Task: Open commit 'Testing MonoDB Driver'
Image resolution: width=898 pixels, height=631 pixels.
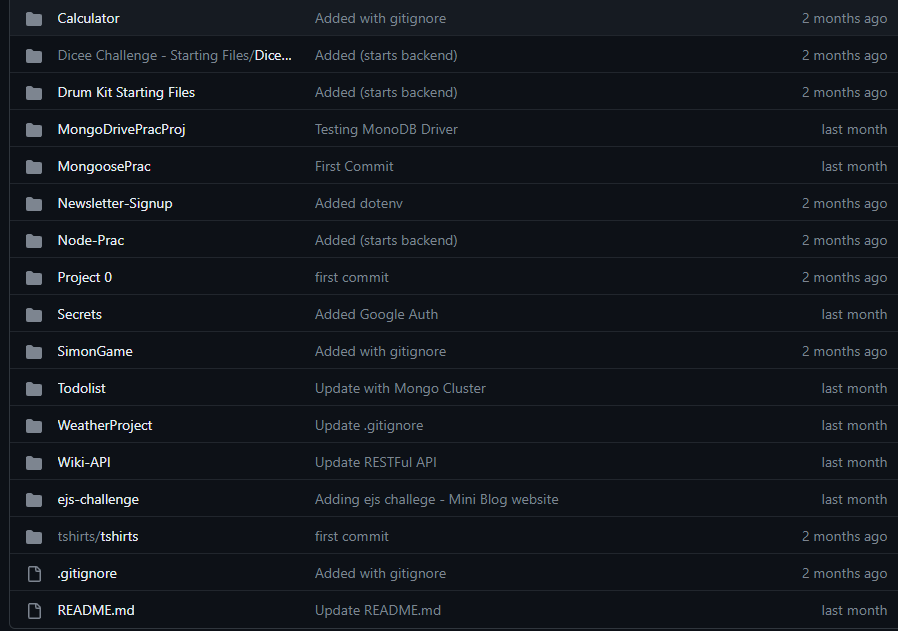Action: [386, 129]
